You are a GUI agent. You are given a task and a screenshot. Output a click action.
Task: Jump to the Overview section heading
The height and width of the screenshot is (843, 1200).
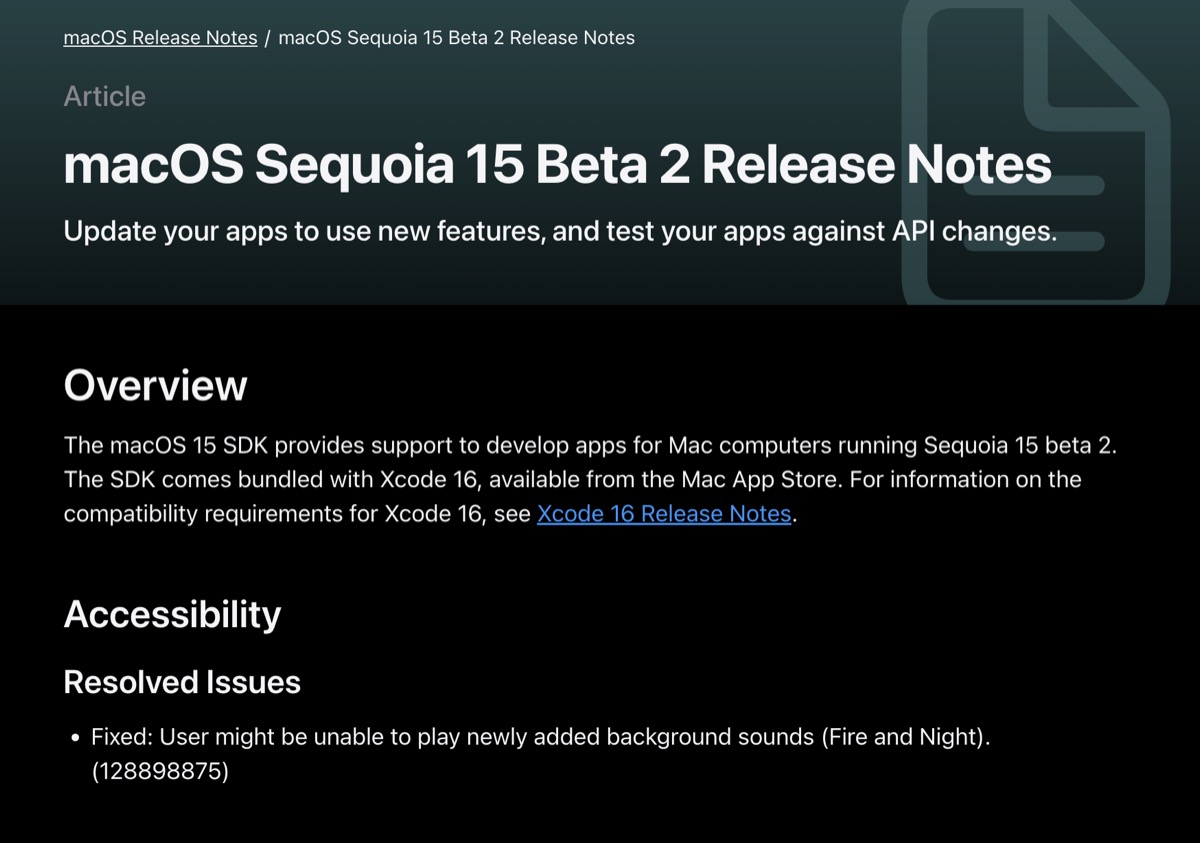pos(155,385)
